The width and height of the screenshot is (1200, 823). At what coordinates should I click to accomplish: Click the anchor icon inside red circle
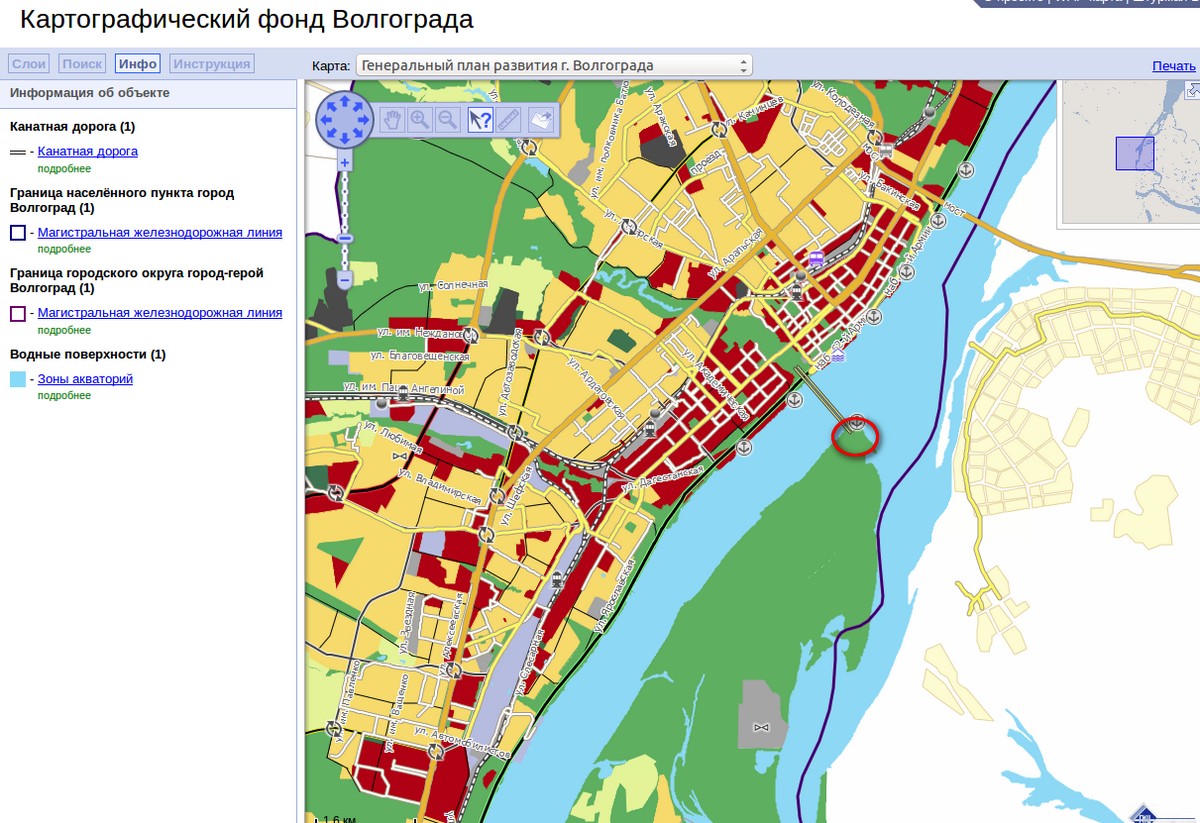tap(856, 423)
